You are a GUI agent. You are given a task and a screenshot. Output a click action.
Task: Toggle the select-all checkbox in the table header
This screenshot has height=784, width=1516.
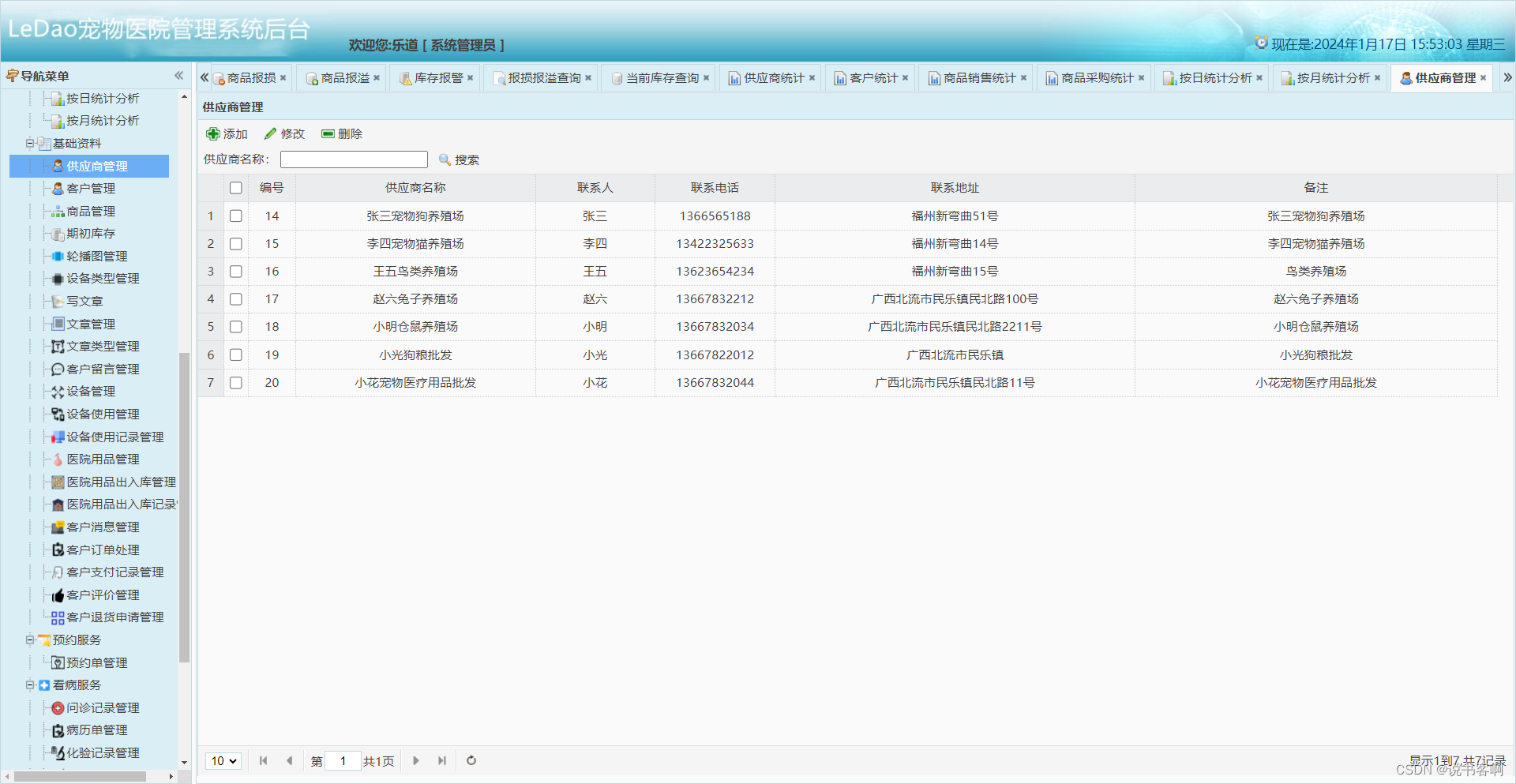point(235,187)
